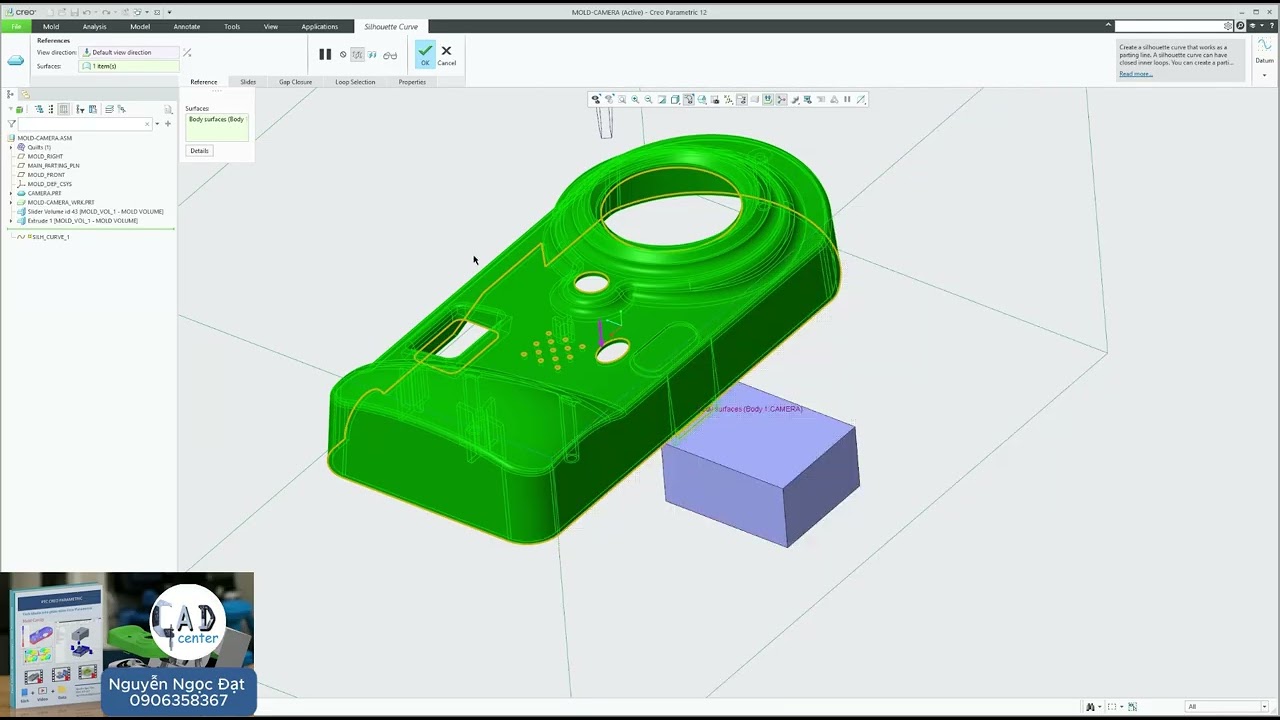Switch to the Analysis ribbon tab
The width and height of the screenshot is (1280, 720).
[94, 26]
